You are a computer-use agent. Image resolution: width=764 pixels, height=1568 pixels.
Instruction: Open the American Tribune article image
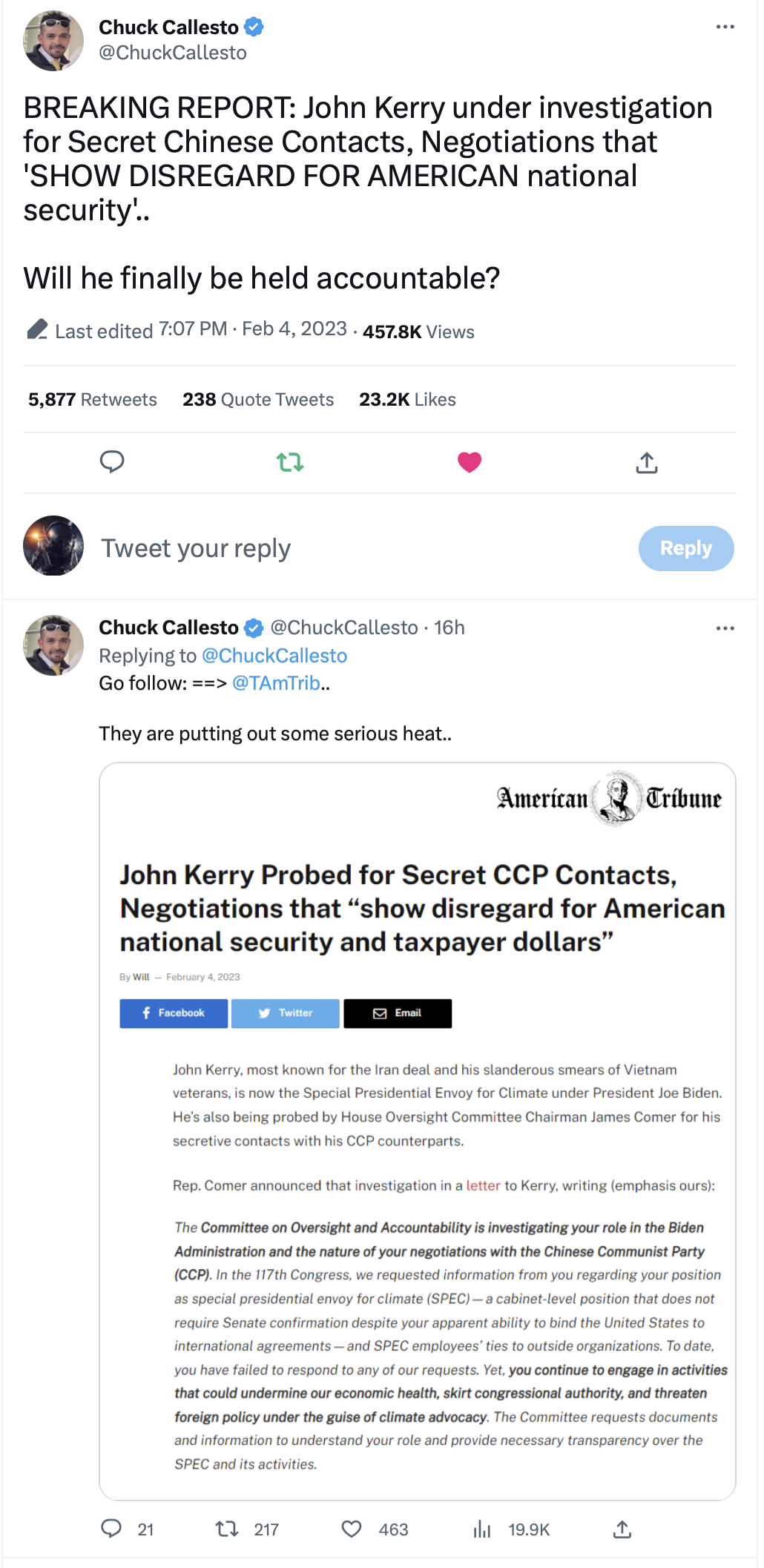(x=417, y=1130)
